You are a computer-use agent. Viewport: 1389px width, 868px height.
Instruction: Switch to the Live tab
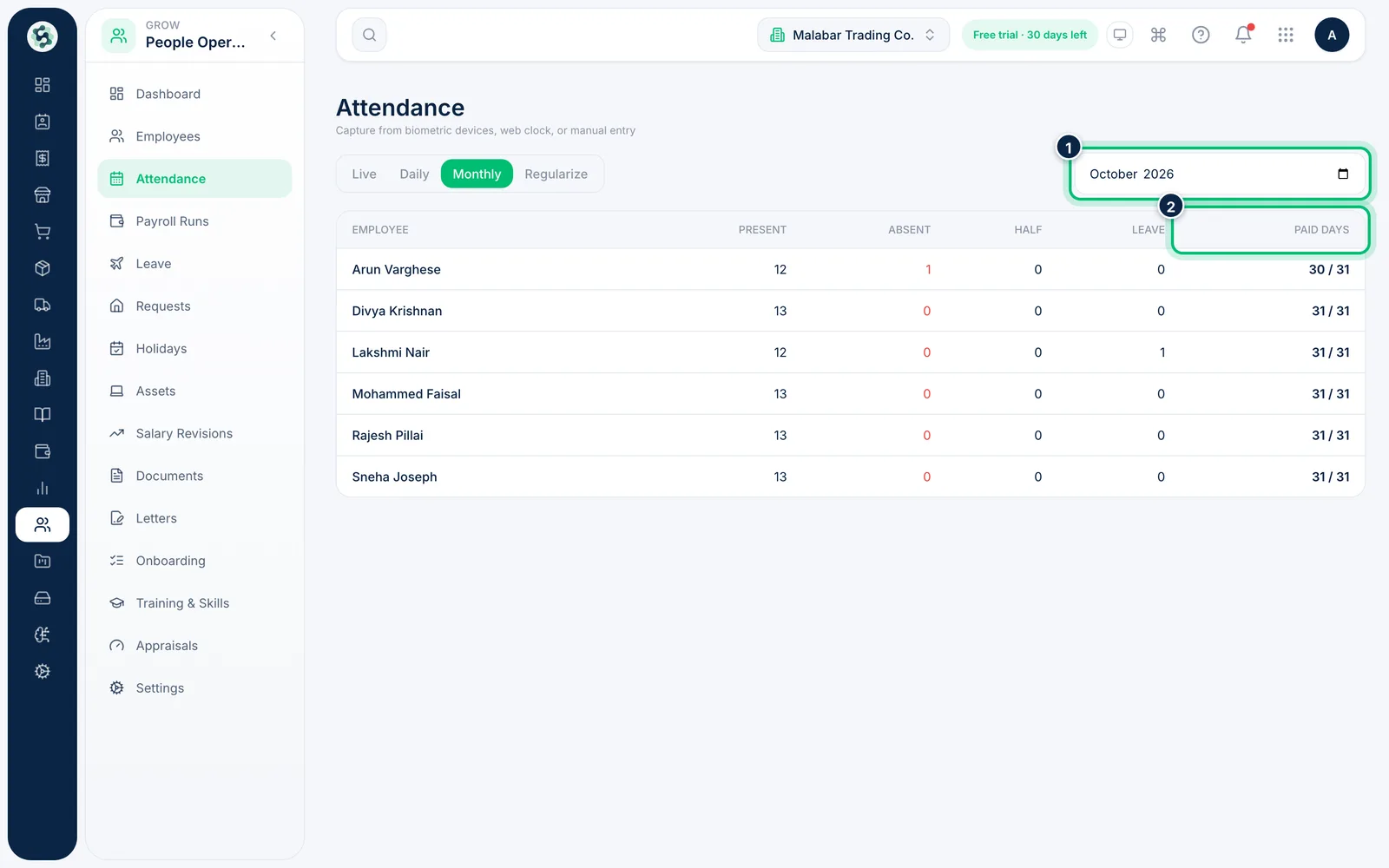[364, 174]
